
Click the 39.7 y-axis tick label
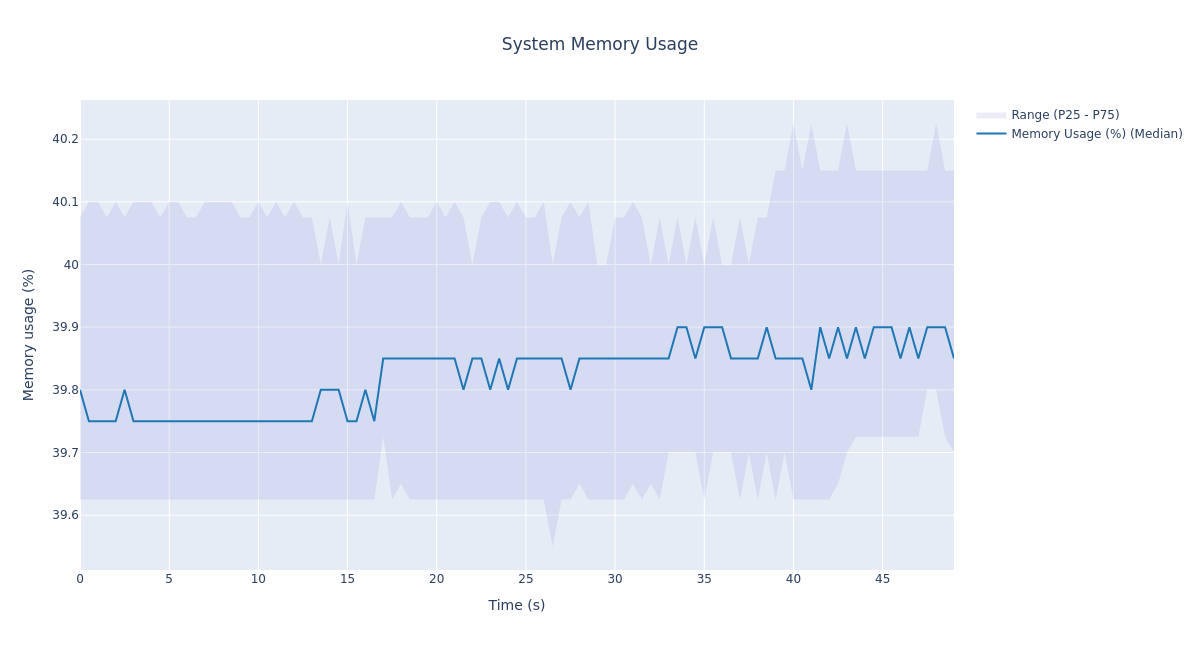tap(65, 453)
